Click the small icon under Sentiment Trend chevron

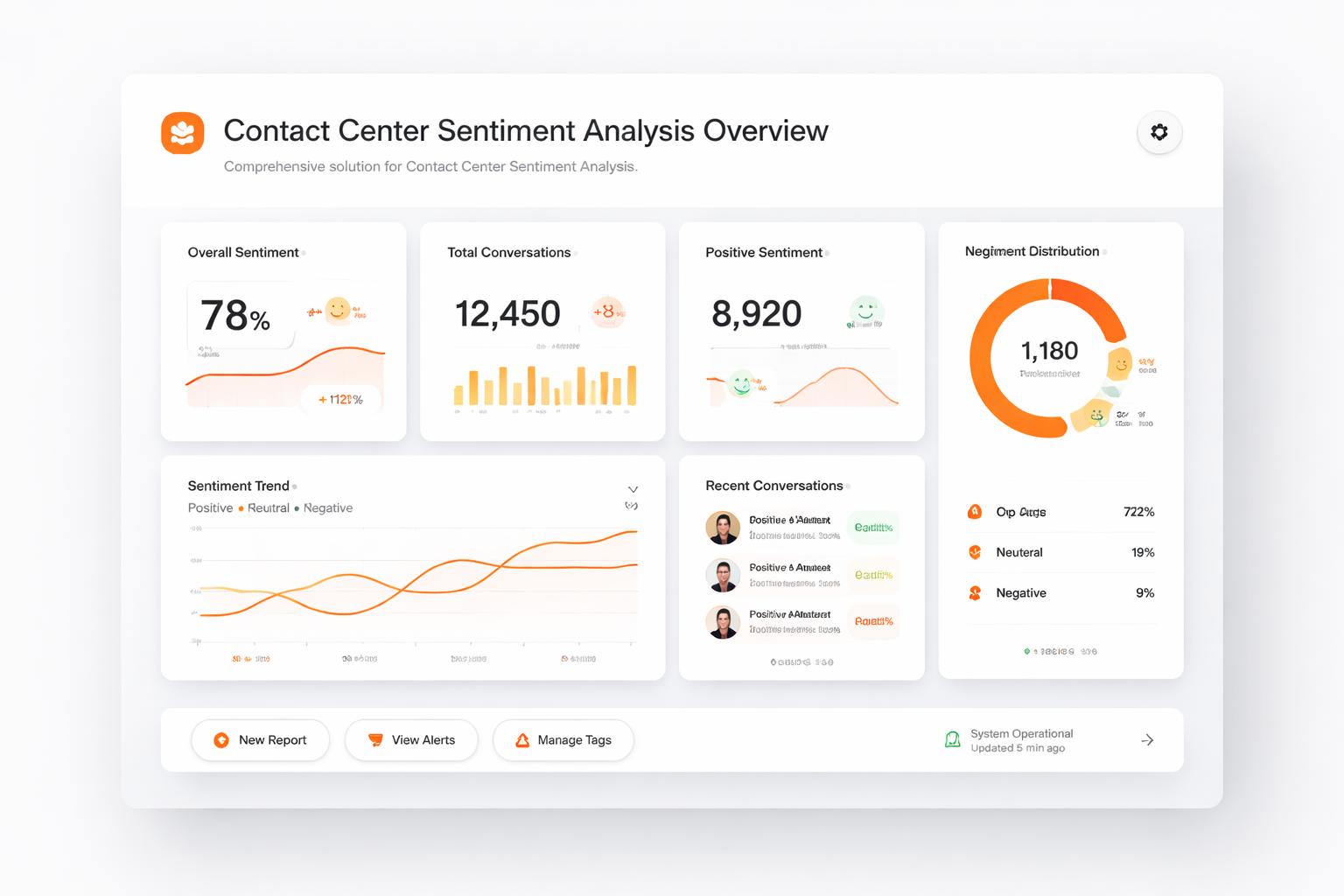631,507
